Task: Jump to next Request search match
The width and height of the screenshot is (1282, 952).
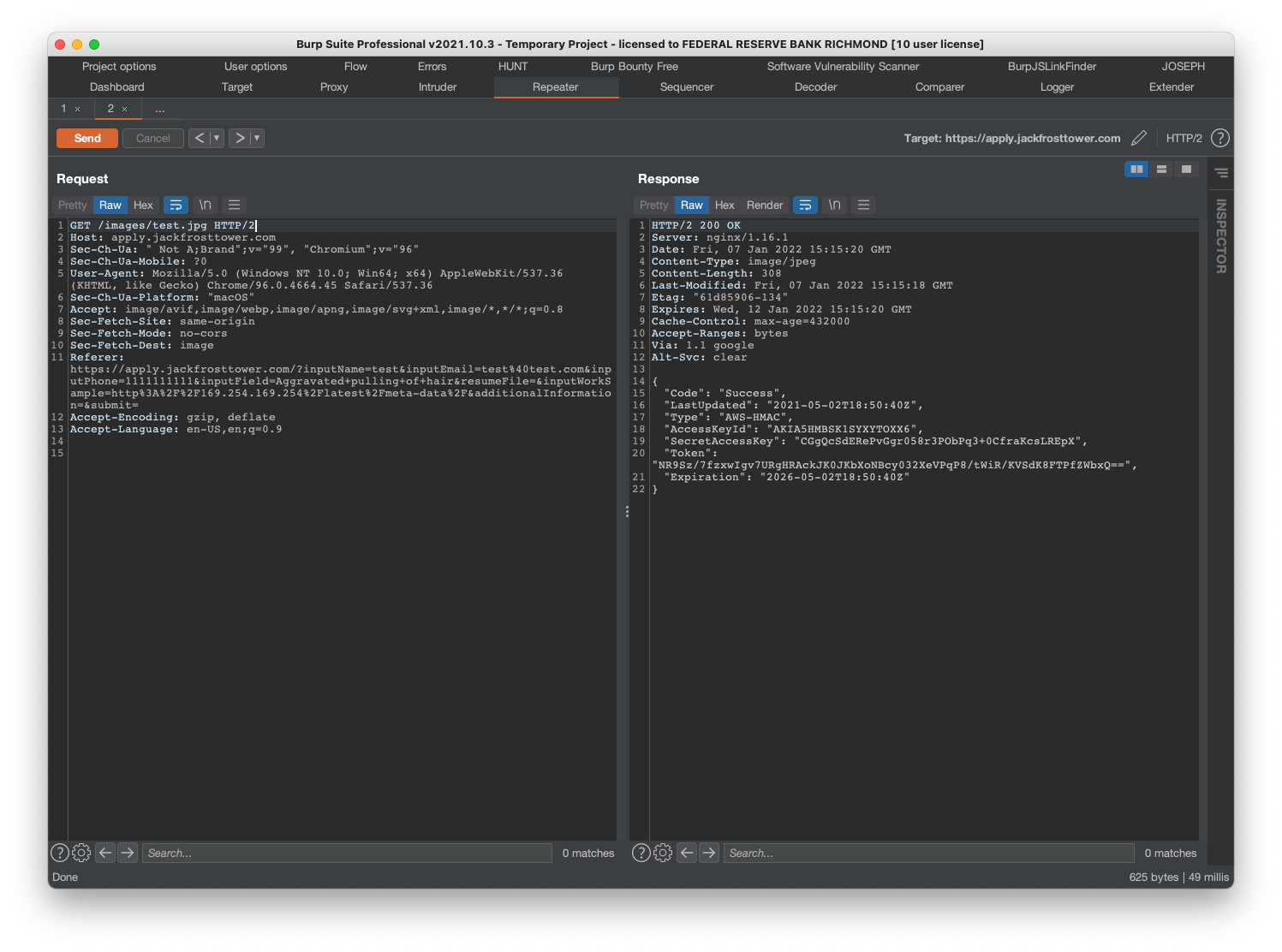Action: [128, 853]
